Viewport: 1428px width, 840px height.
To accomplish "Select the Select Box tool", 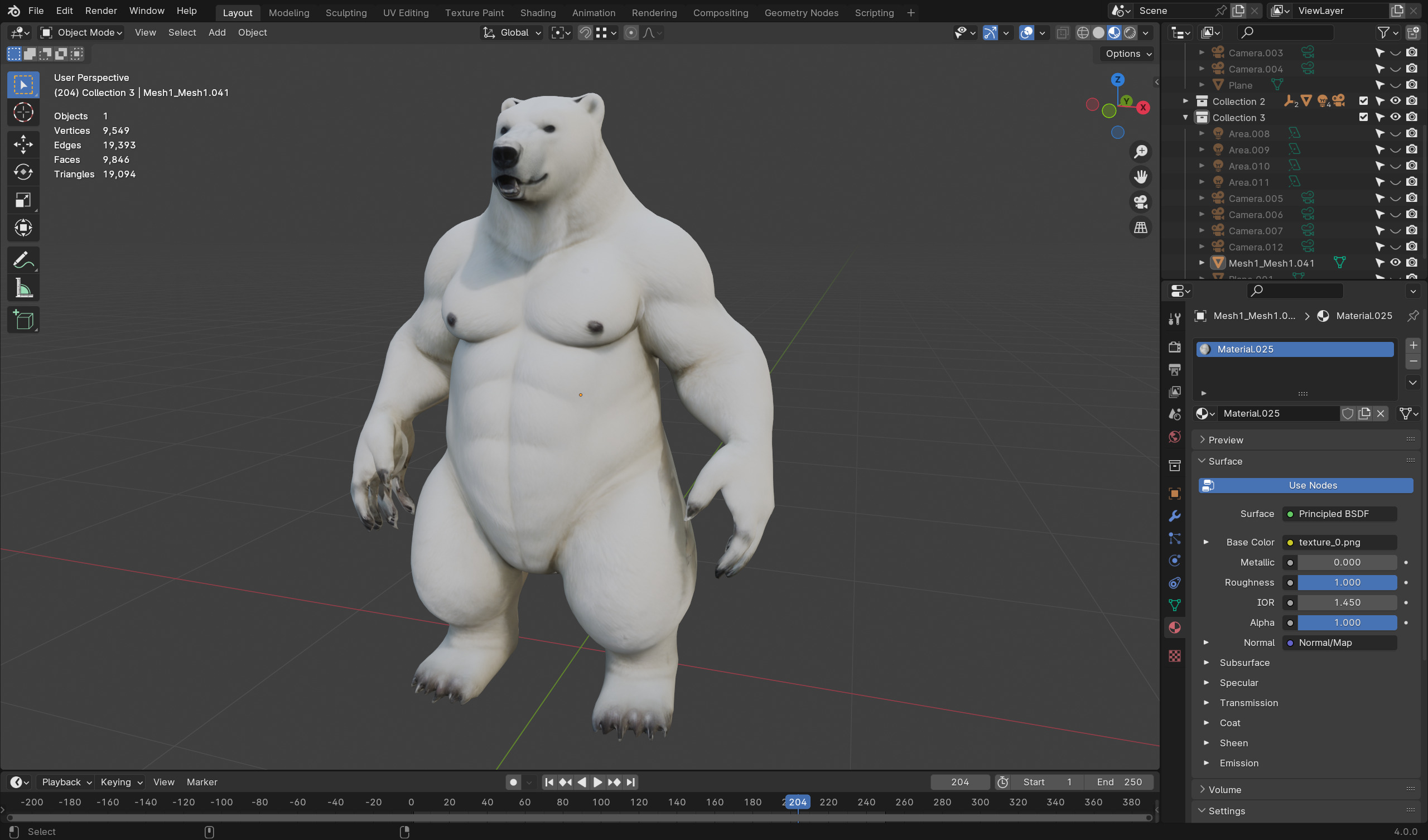I will coord(23,85).
